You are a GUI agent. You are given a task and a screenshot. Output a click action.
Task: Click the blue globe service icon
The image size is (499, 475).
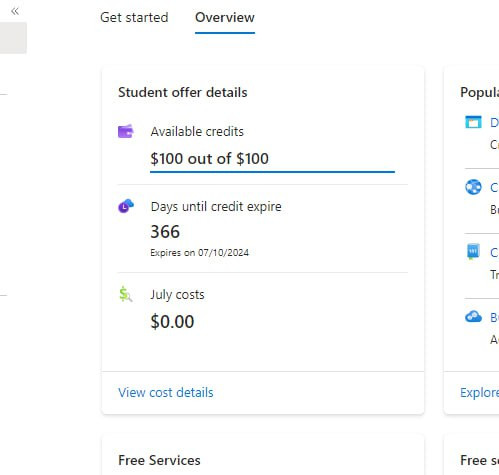click(x=473, y=187)
